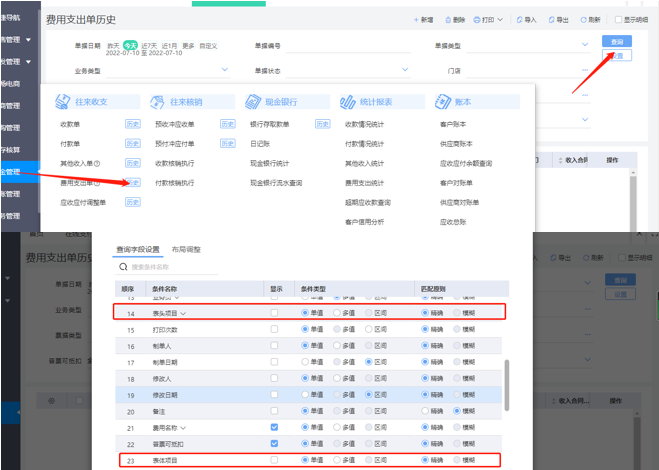Screen dimensions: 659x470
Task: Toggle the 显示明细 checkbox
Action: point(619,19)
